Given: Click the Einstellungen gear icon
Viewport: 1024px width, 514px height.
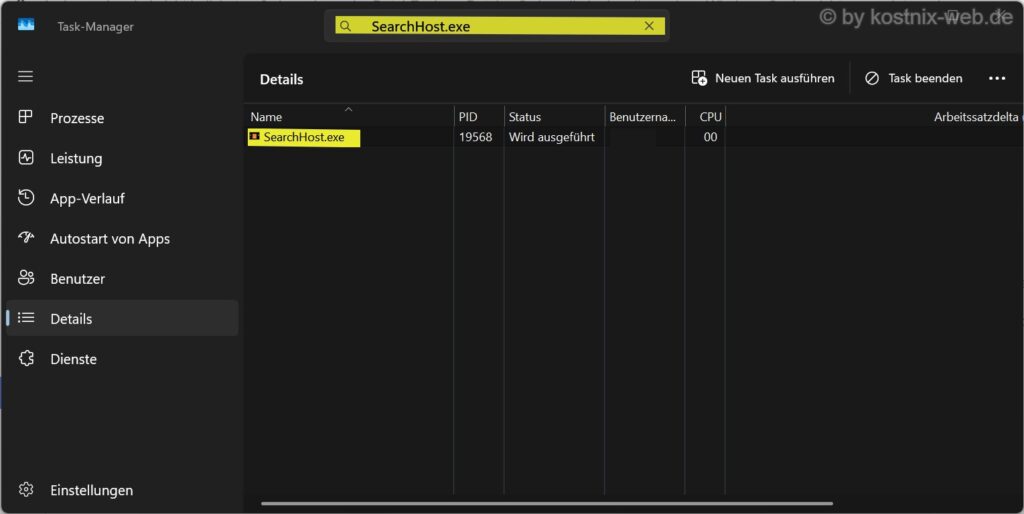Looking at the screenshot, I should pos(26,489).
